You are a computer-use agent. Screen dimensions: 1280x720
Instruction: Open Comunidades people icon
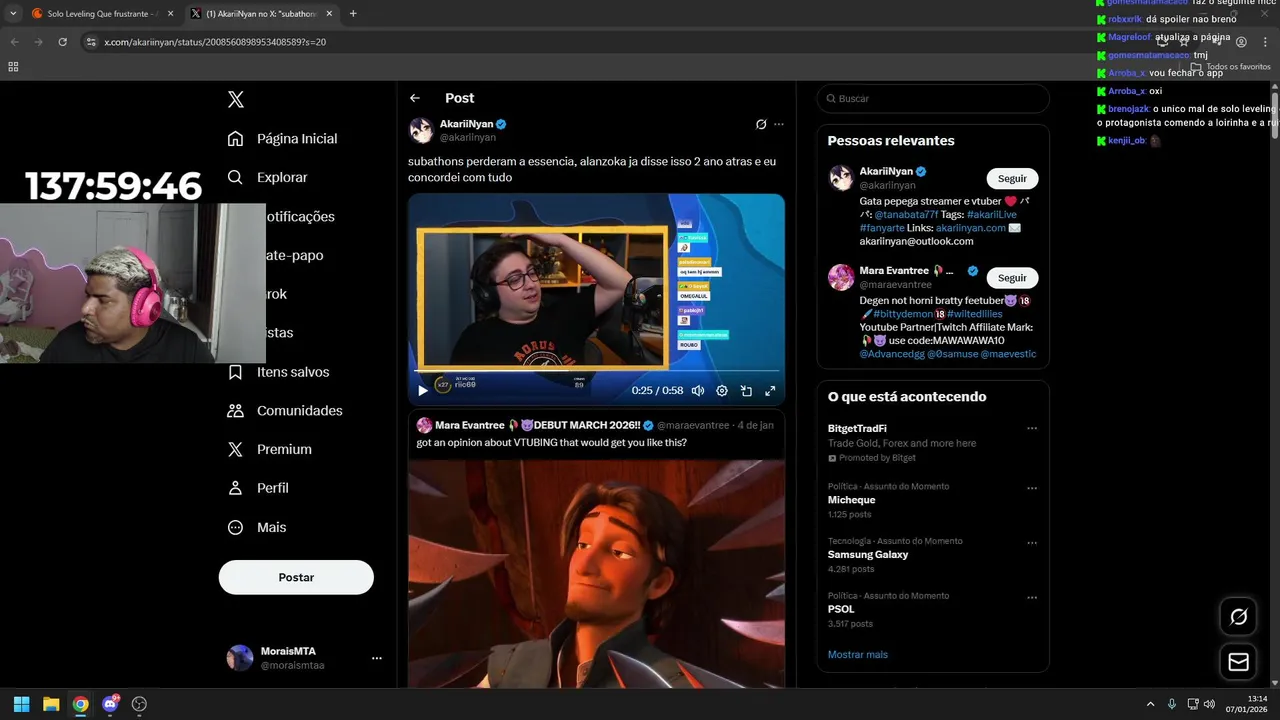tap(236, 410)
